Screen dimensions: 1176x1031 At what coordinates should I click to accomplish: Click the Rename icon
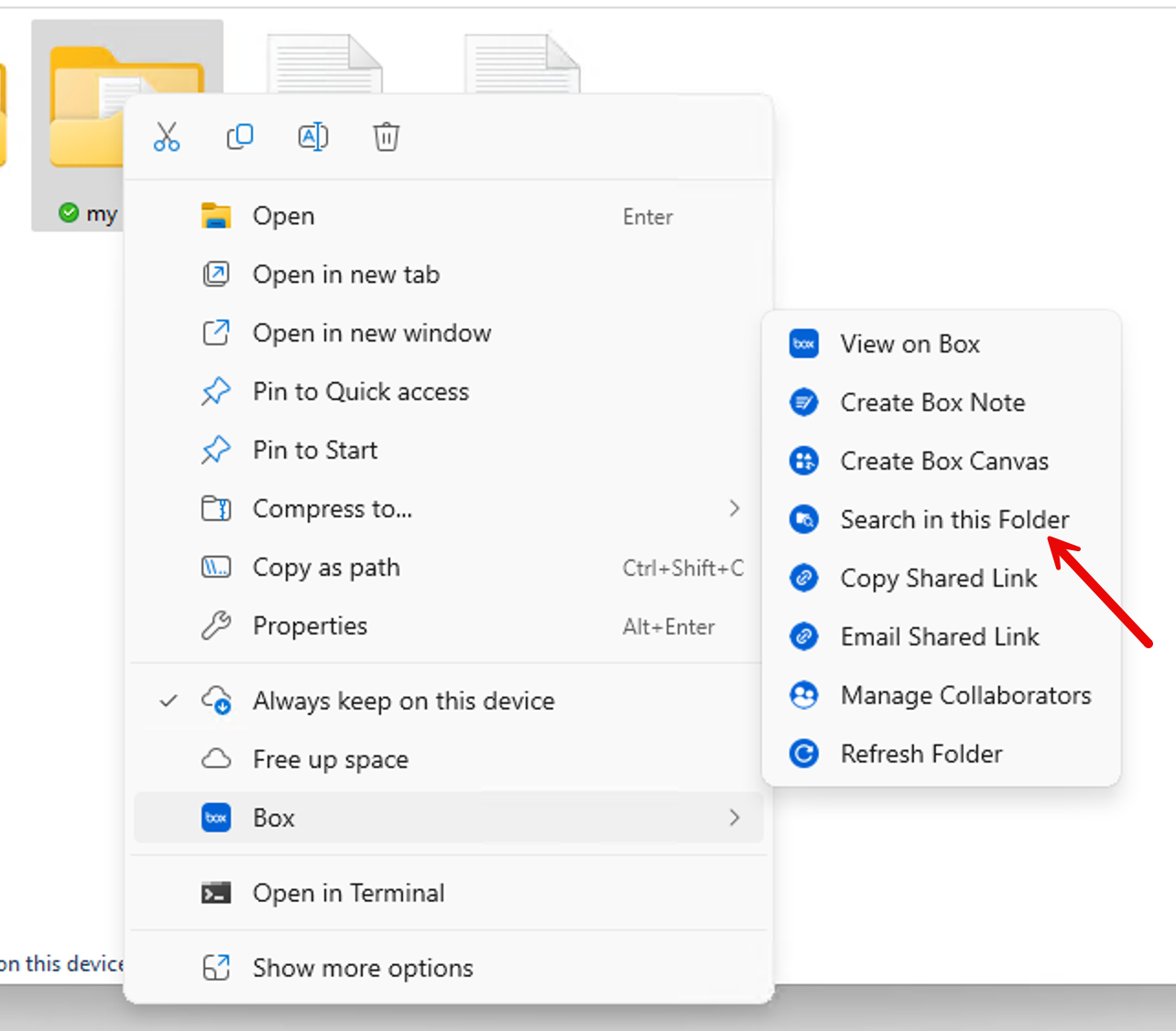[312, 136]
